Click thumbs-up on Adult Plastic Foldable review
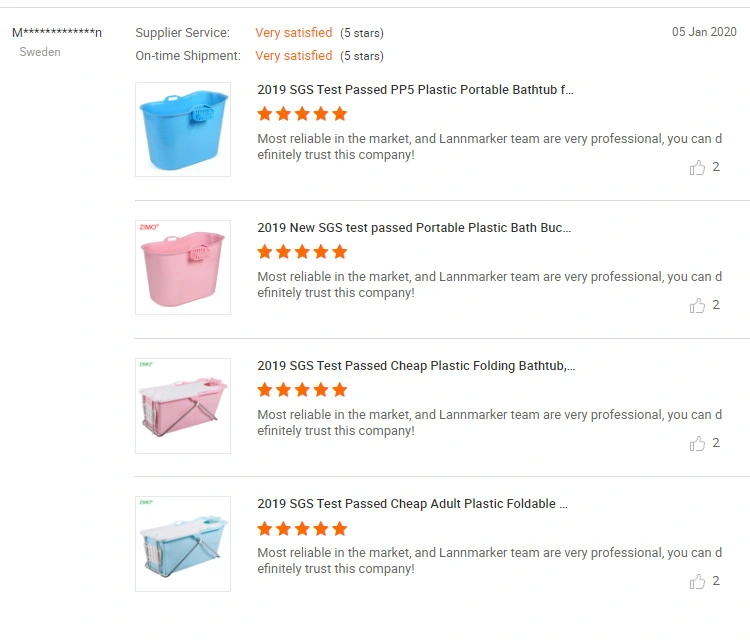 [x=697, y=581]
